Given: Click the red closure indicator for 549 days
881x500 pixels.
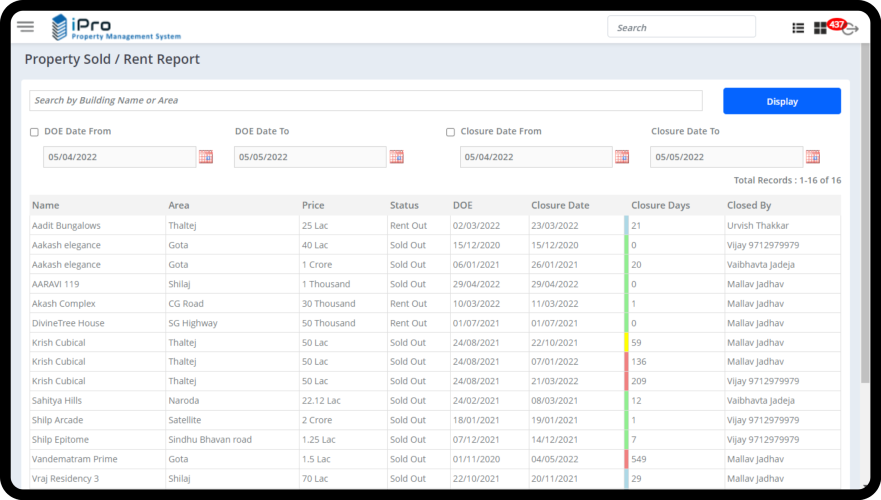Looking at the screenshot, I should click(626, 459).
